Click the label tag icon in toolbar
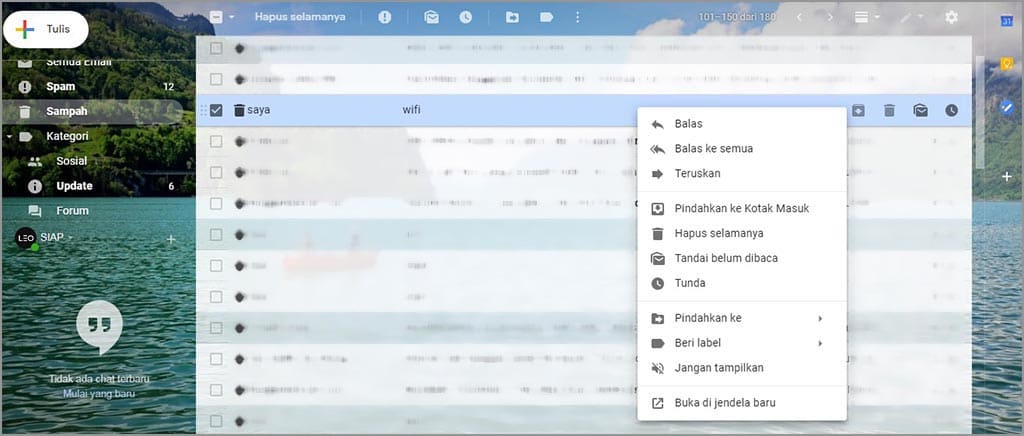The width and height of the screenshot is (1024, 436). point(546,17)
